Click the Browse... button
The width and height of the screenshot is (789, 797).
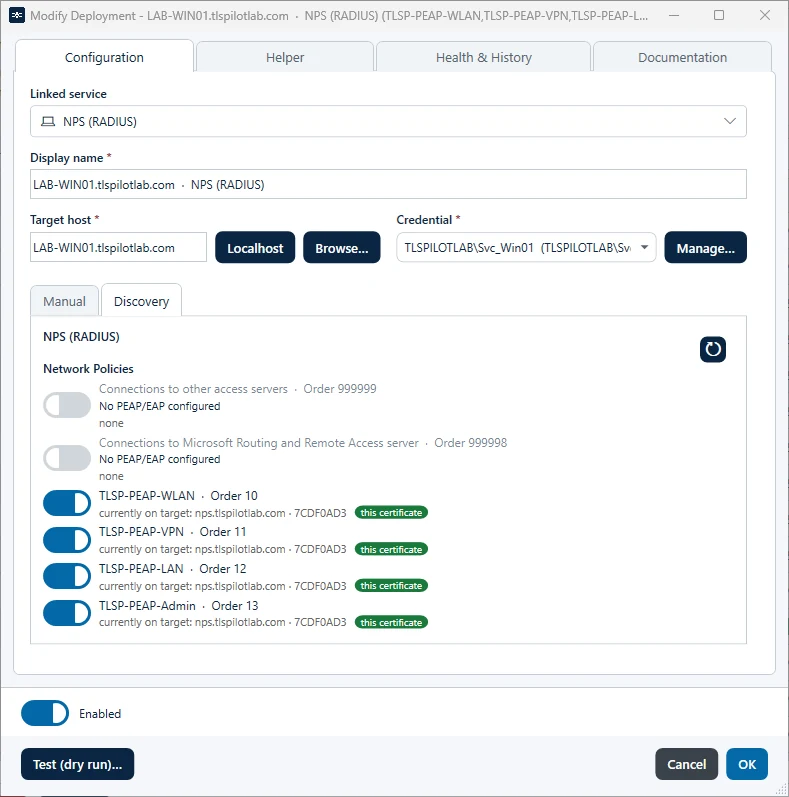pos(342,248)
